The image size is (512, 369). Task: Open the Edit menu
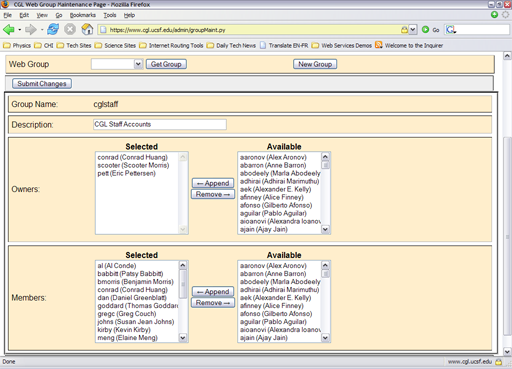(x=24, y=15)
